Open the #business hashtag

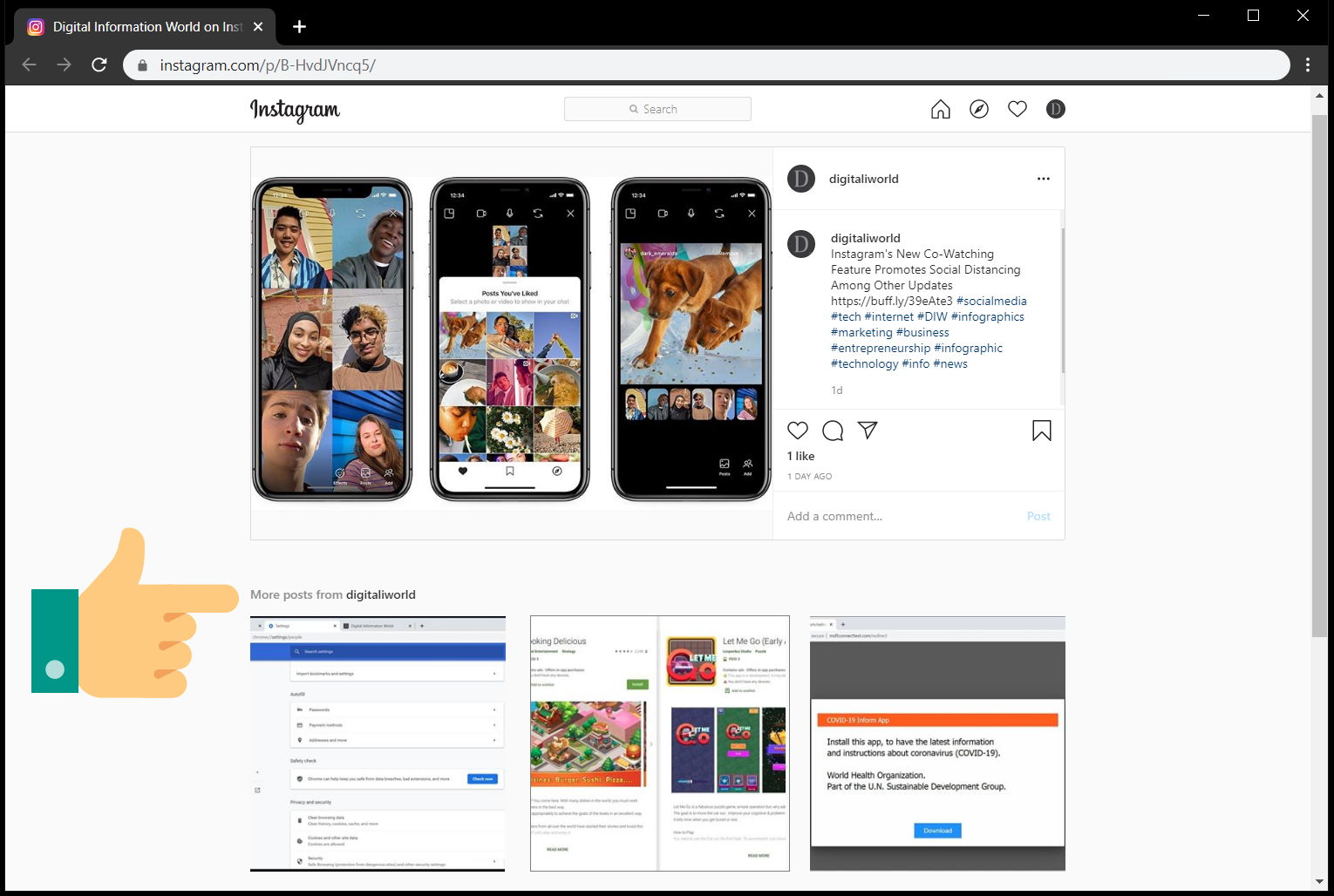coord(922,332)
